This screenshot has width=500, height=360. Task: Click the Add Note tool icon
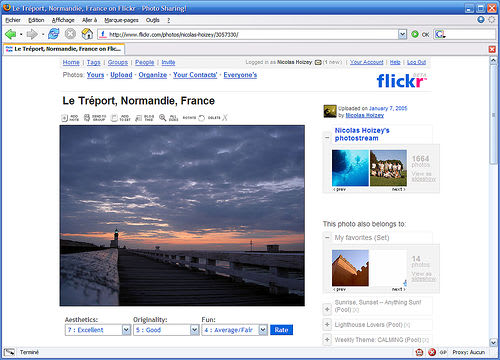point(64,118)
